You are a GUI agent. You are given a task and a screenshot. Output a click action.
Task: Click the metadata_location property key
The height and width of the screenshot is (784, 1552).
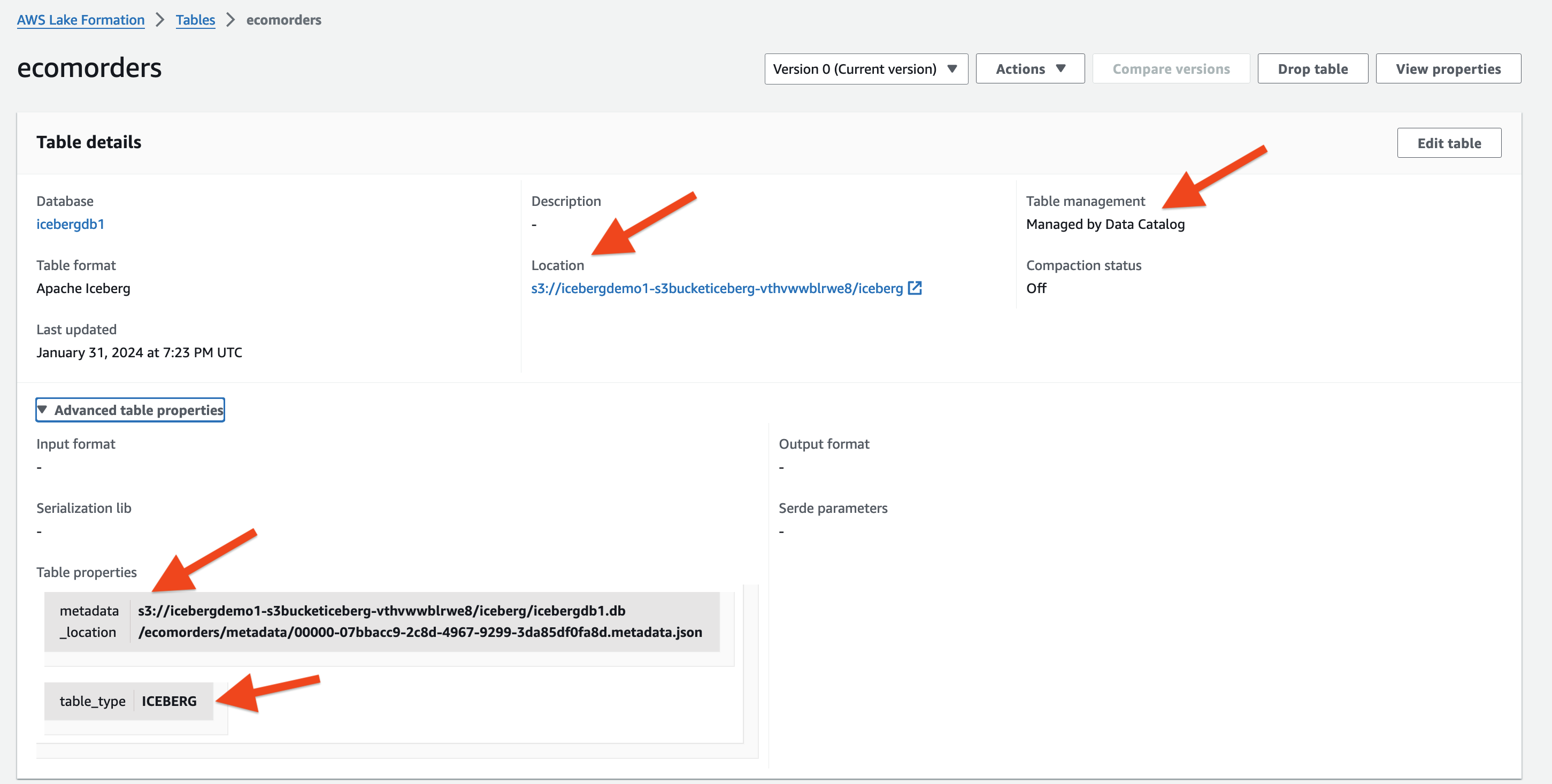point(89,621)
